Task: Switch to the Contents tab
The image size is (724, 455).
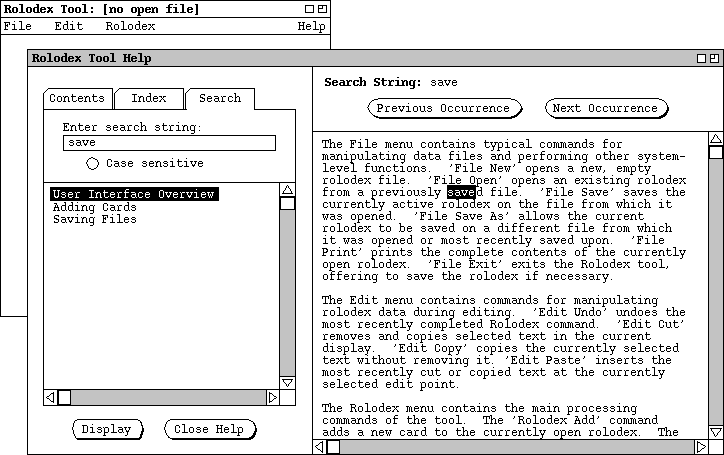Action: 77,98
